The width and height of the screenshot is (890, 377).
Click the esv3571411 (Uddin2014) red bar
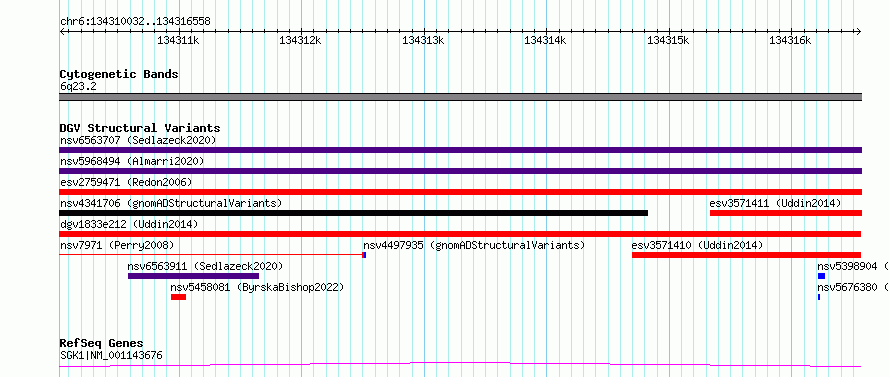[786, 213]
